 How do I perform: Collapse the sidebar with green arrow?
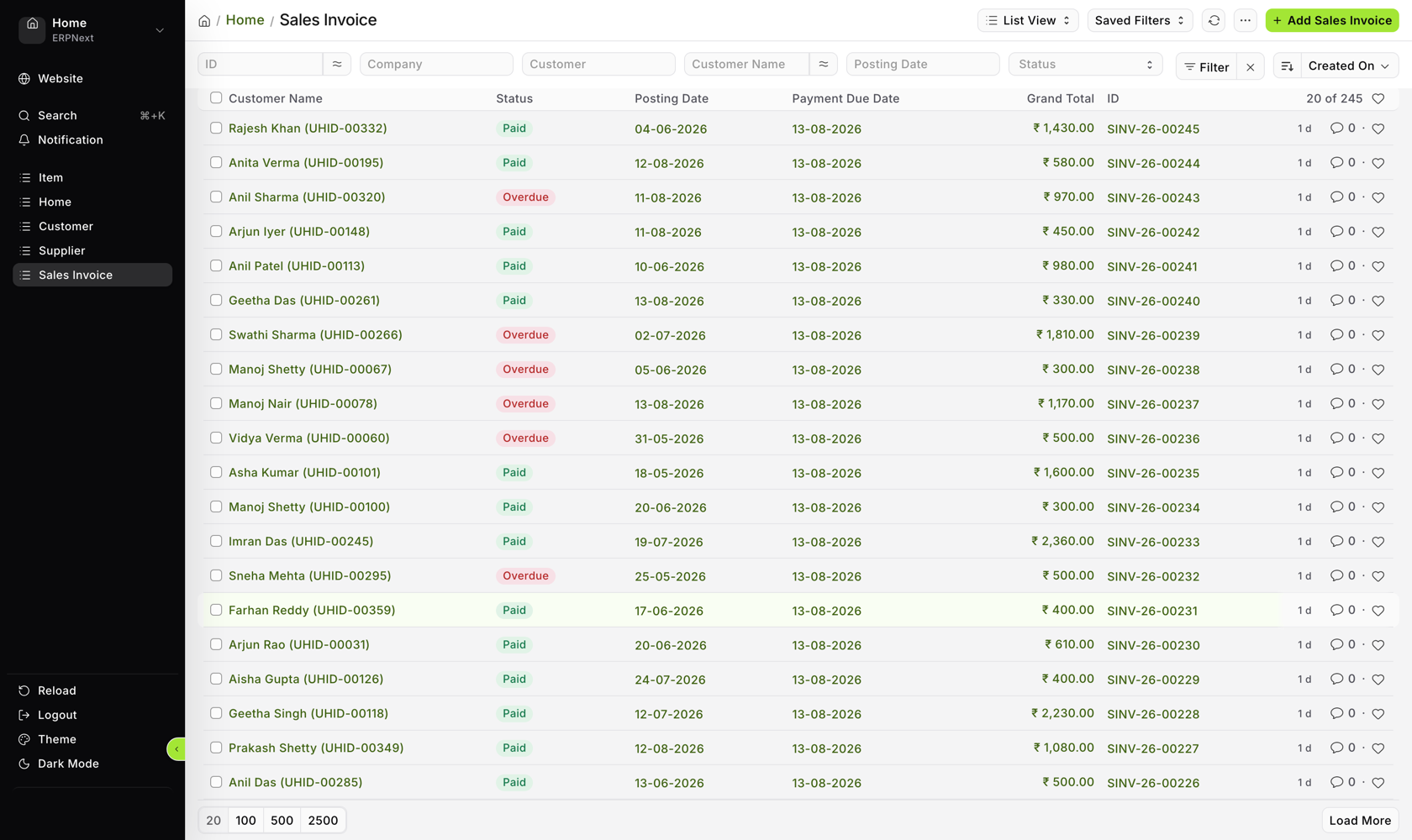(x=176, y=748)
